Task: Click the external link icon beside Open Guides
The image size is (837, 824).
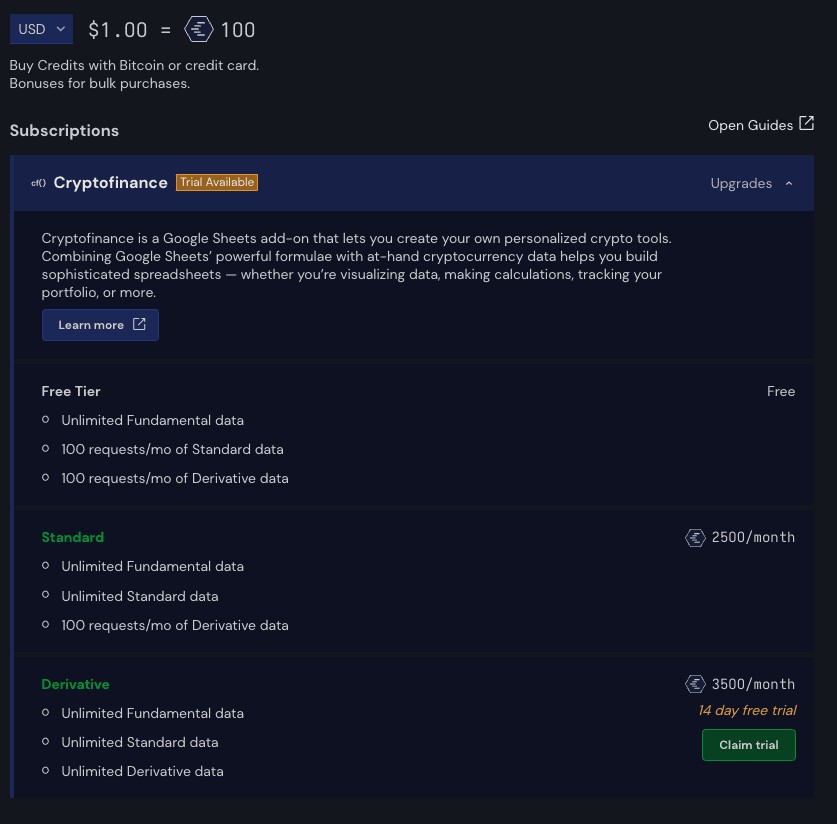Action: [x=806, y=123]
